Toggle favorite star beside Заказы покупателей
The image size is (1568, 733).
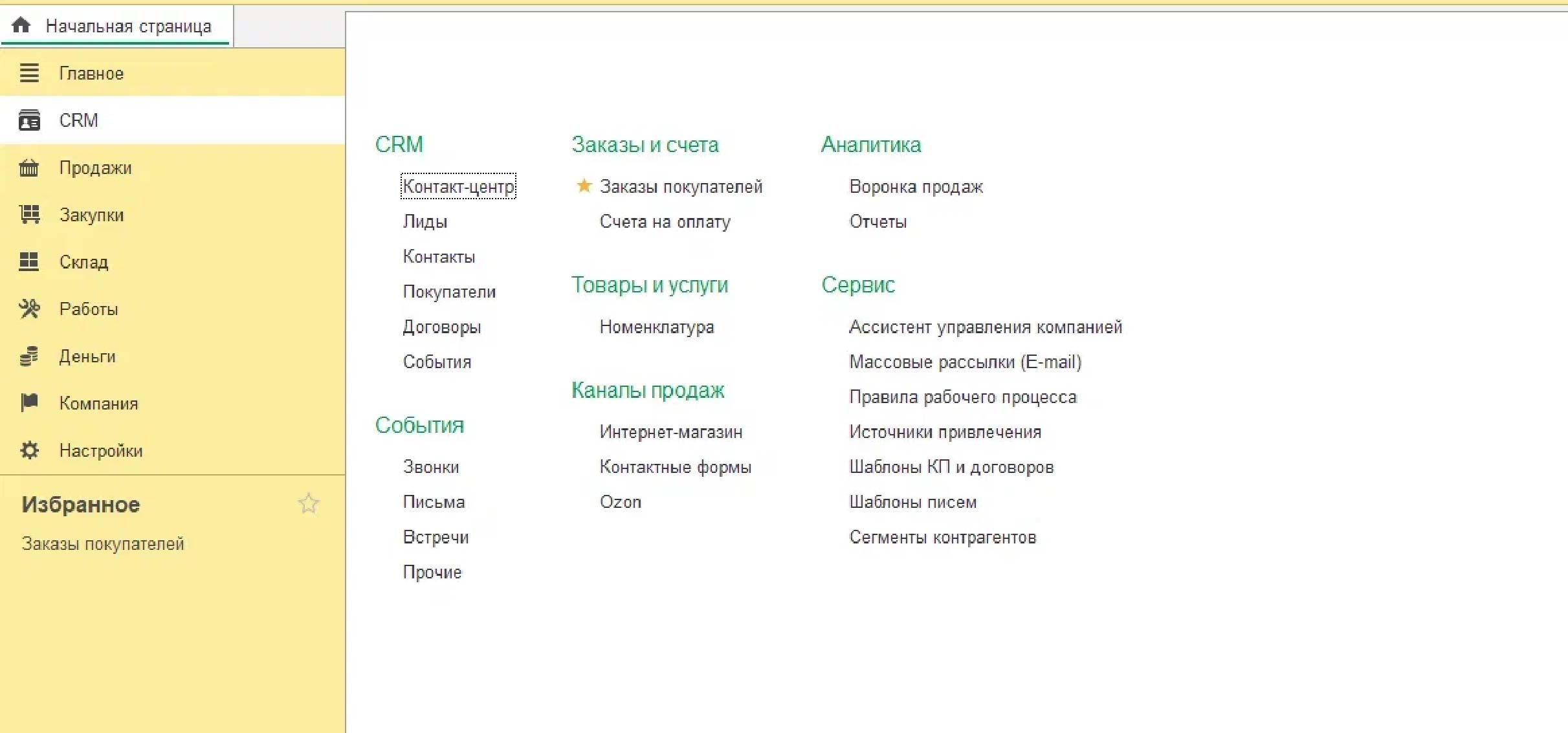pyautogui.click(x=584, y=186)
